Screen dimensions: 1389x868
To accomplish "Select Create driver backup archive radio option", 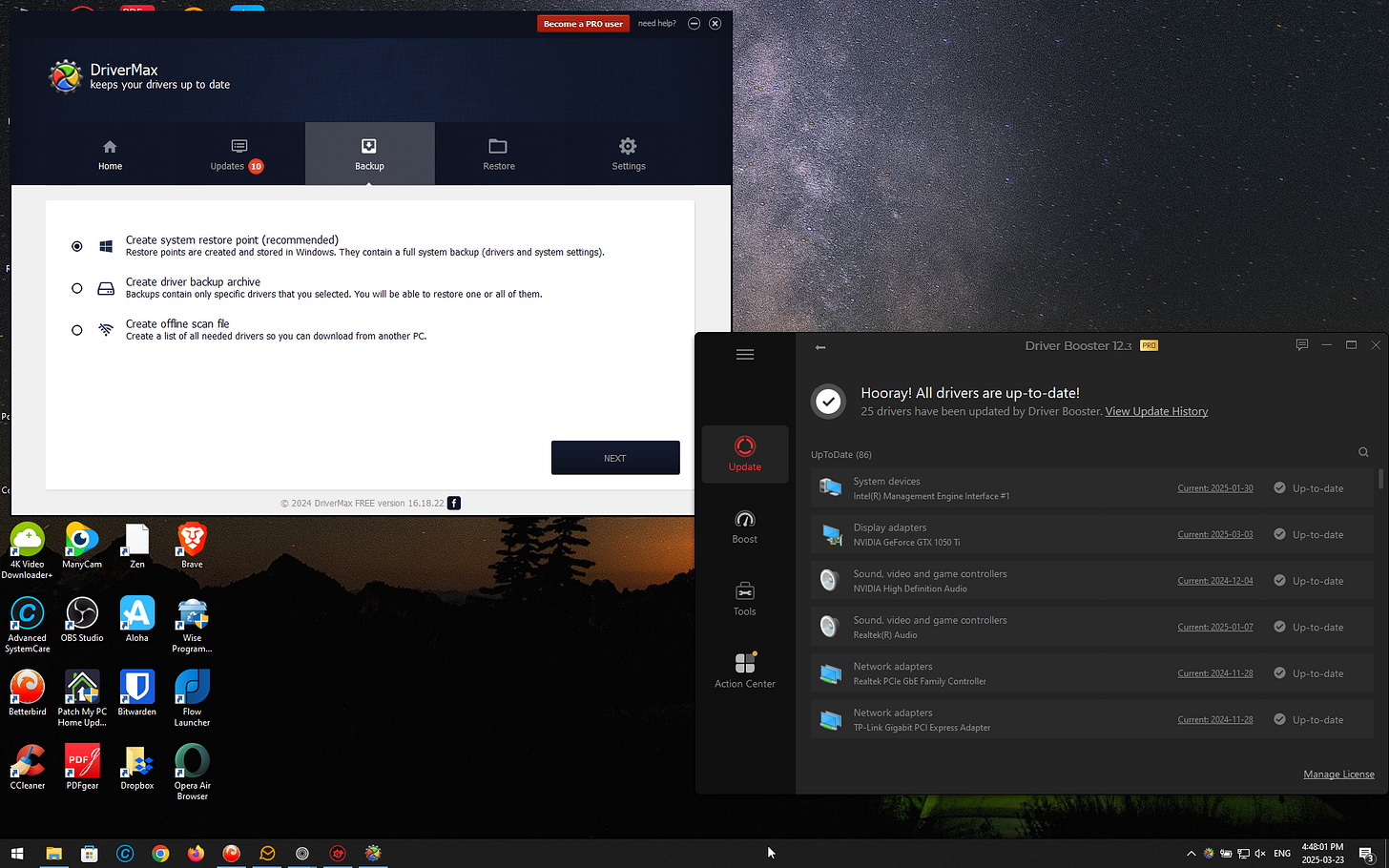I will [x=77, y=288].
